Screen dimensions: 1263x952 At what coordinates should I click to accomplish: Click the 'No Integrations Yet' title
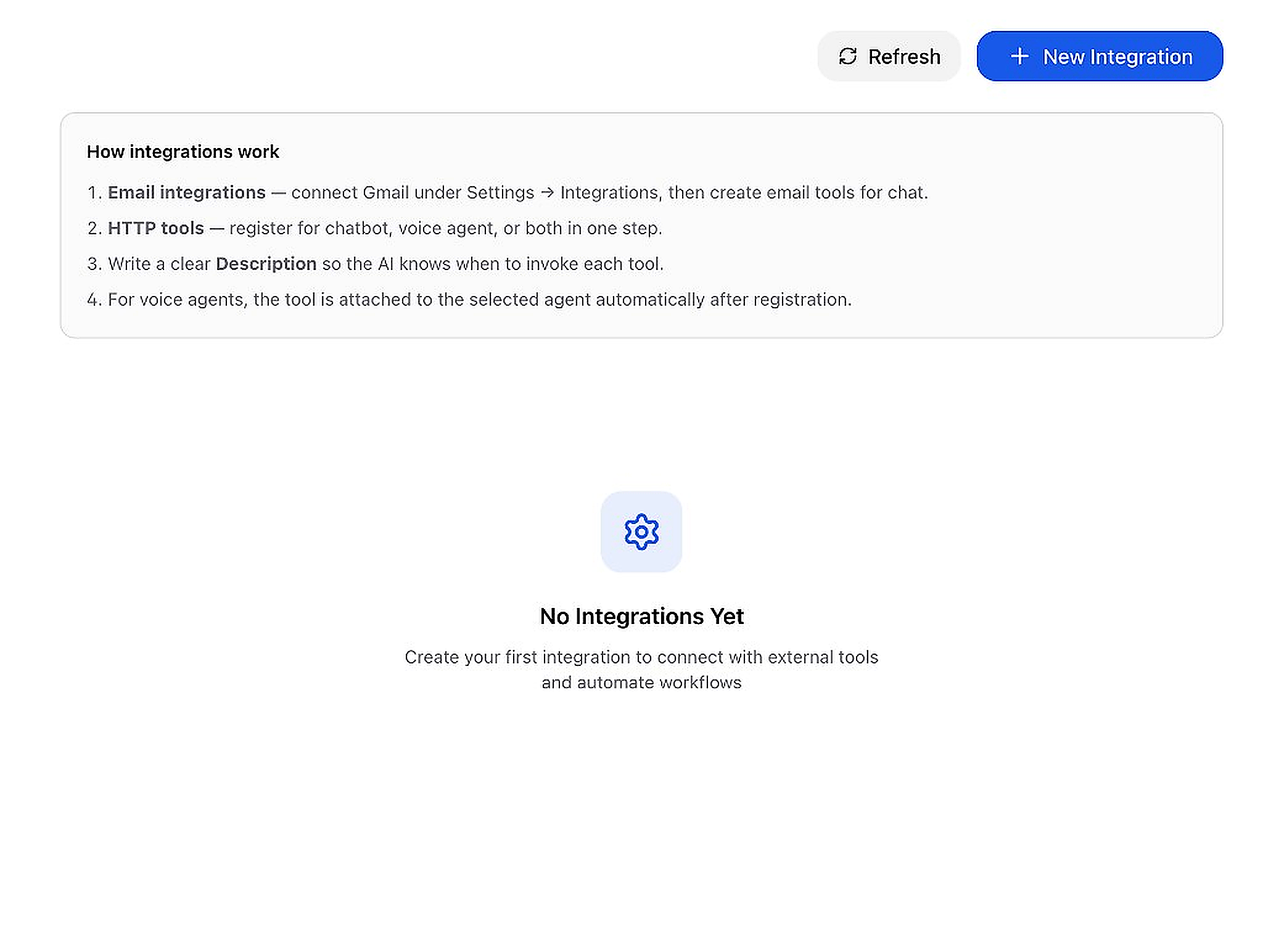[x=642, y=617]
